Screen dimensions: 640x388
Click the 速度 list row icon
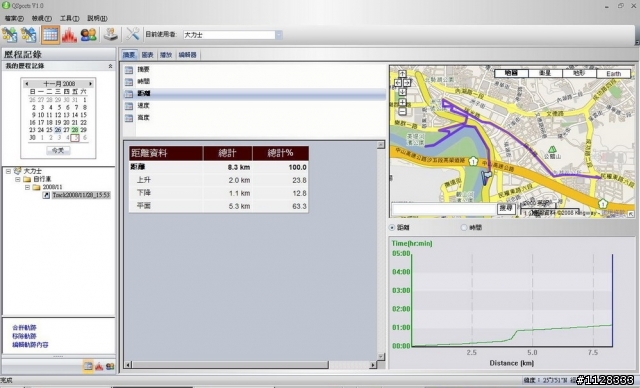coord(129,106)
